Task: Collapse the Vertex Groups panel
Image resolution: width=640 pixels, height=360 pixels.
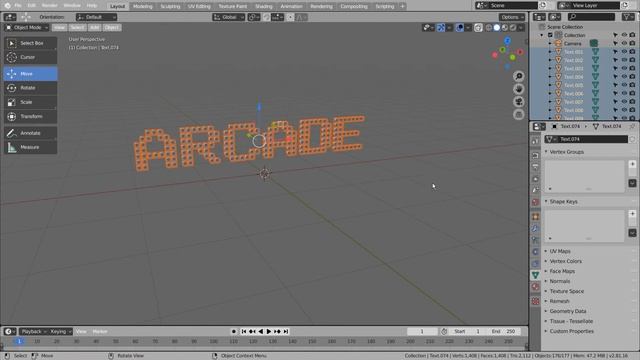Action: coord(566,152)
